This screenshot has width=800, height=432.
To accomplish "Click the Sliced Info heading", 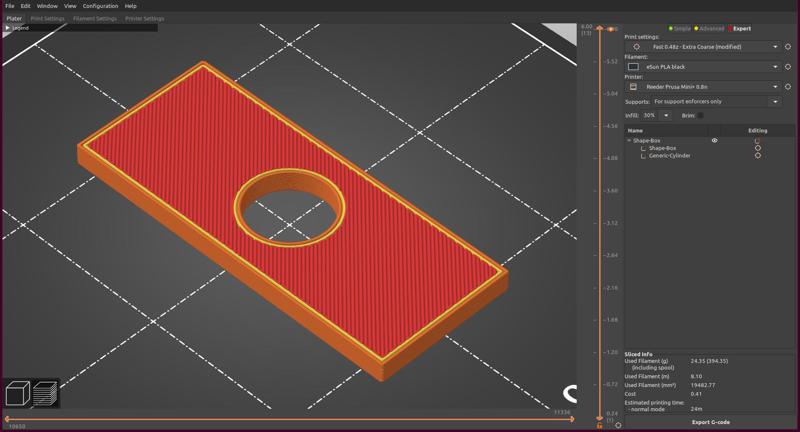I will [x=638, y=354].
